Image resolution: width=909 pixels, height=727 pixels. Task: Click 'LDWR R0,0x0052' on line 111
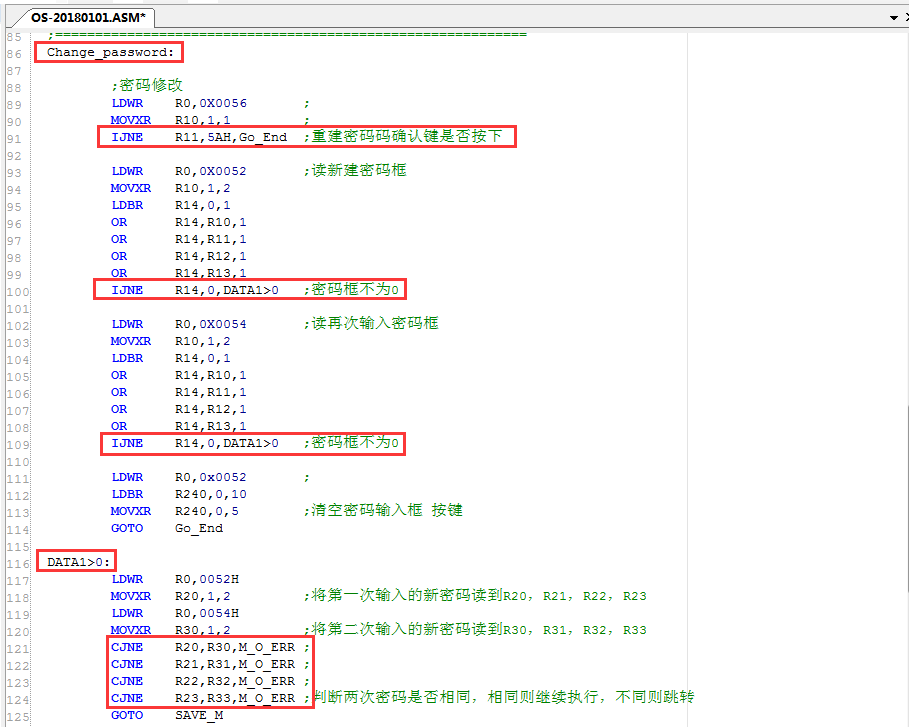click(x=179, y=477)
